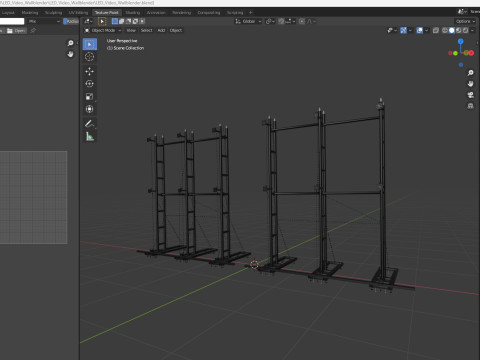480x360 pixels.
Task: Pick the Annotate tool
Action: [89, 124]
